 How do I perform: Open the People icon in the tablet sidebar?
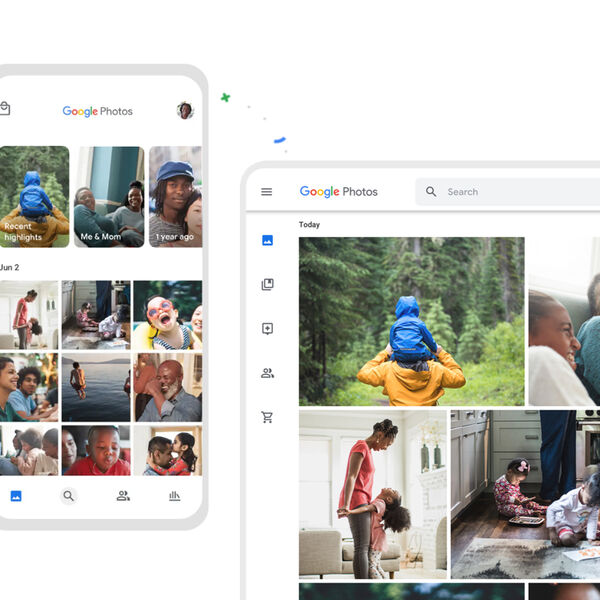pos(267,373)
